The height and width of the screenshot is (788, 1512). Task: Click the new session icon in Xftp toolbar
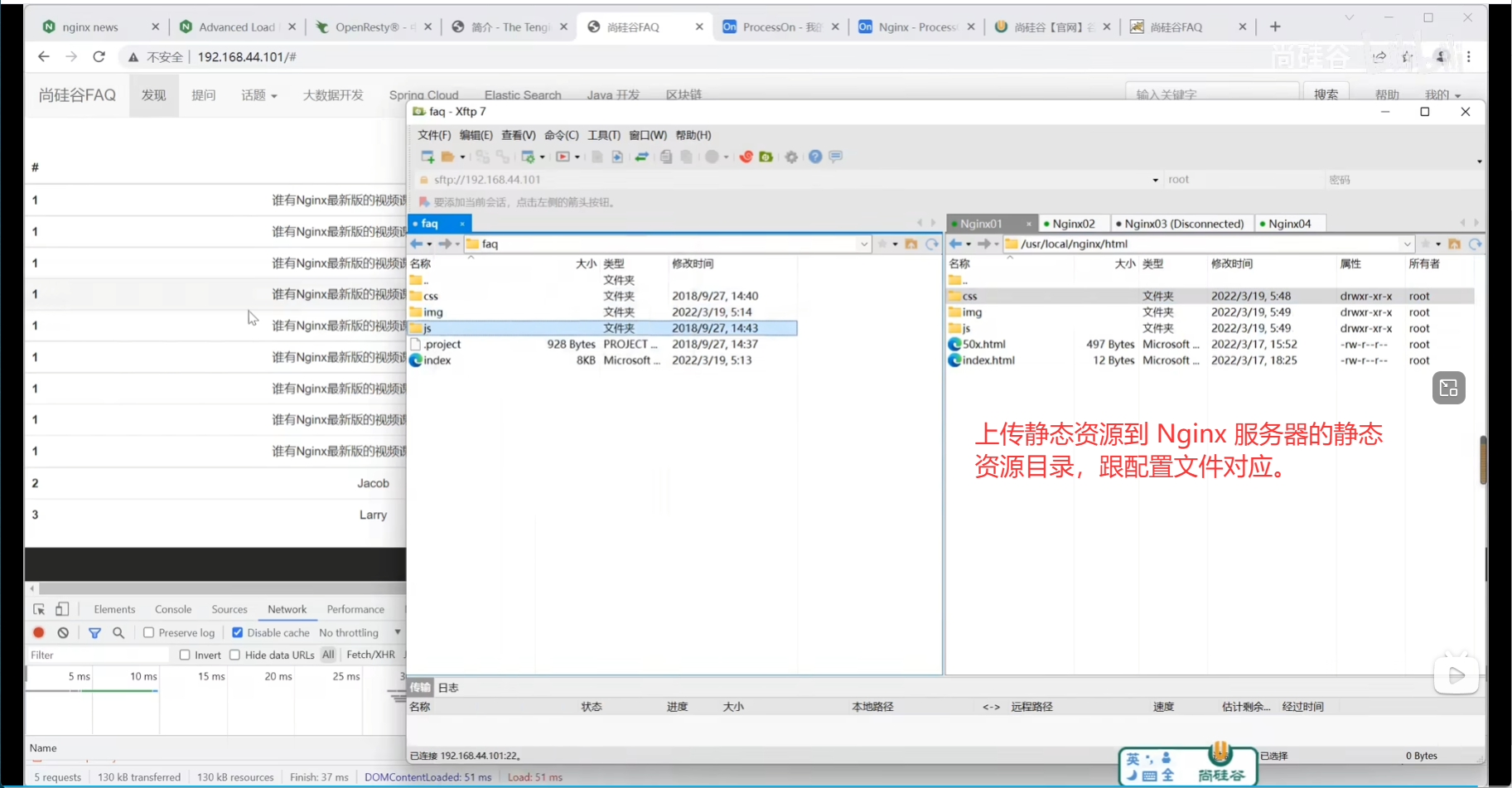[x=428, y=157]
